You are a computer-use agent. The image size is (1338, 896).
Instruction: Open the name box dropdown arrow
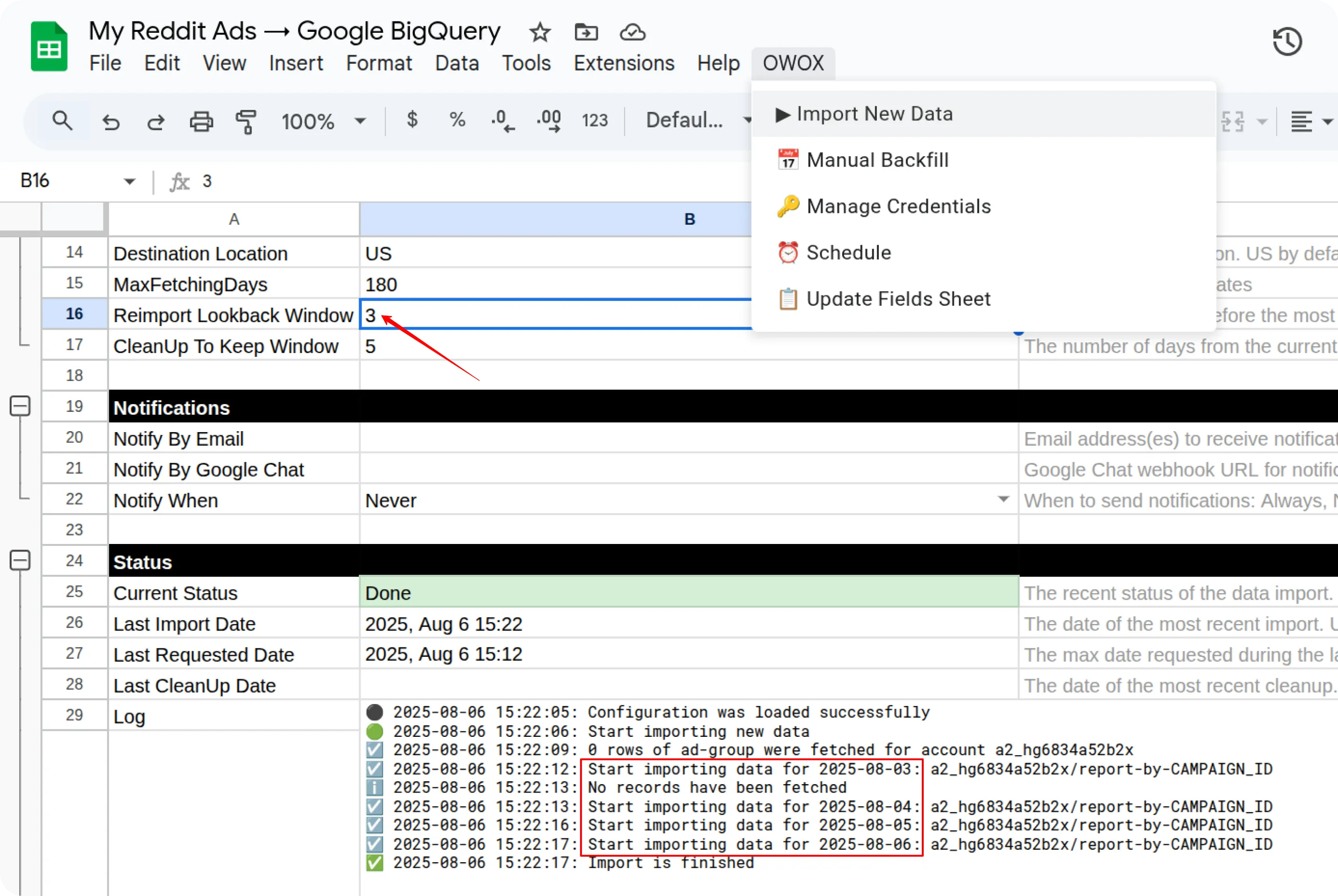pyautogui.click(x=130, y=182)
